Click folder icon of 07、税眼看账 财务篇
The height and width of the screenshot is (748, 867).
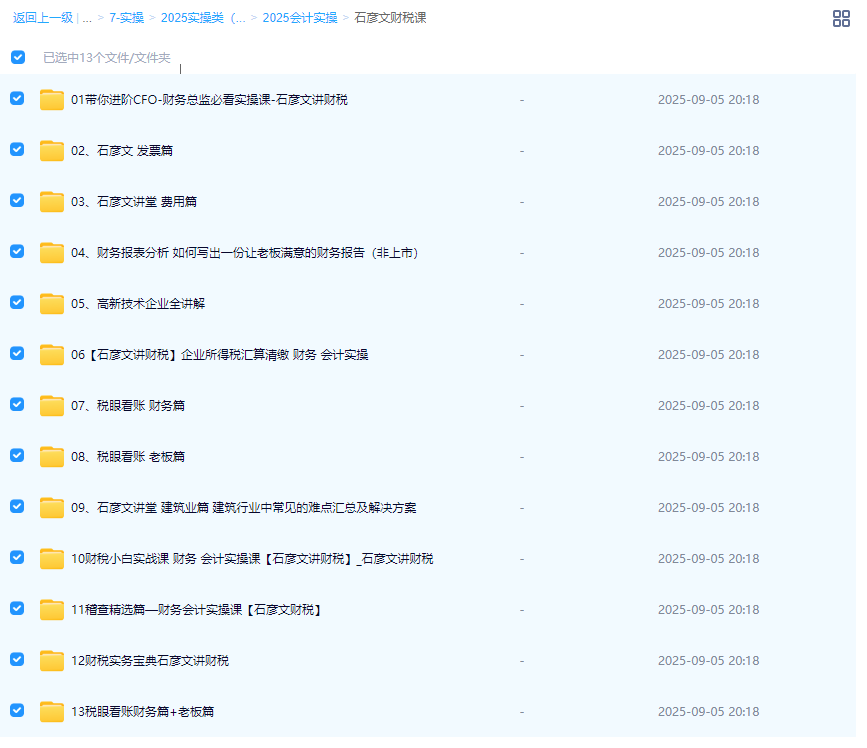click(x=51, y=406)
